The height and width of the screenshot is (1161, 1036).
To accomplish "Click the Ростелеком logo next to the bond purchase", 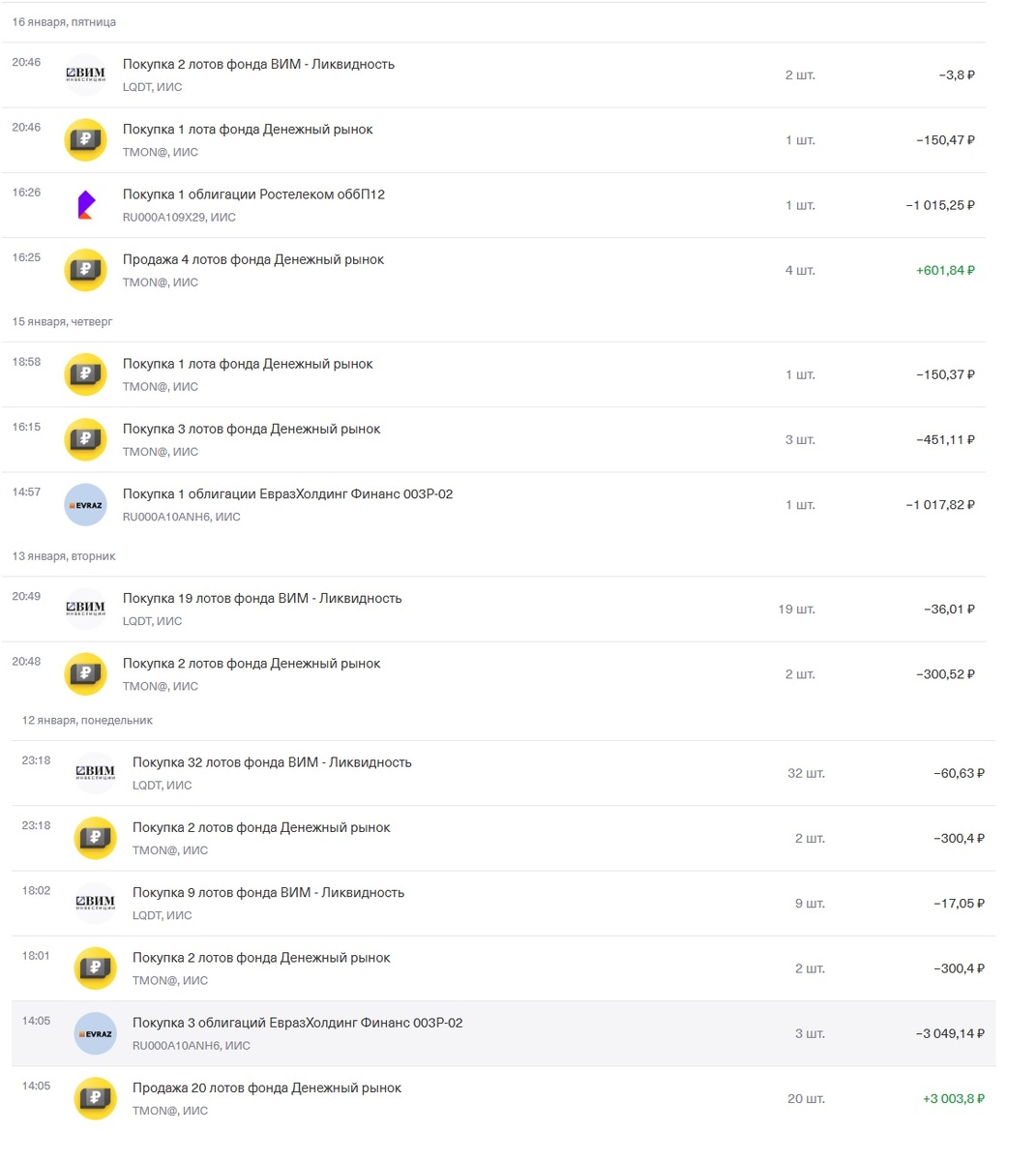I will pos(85,204).
